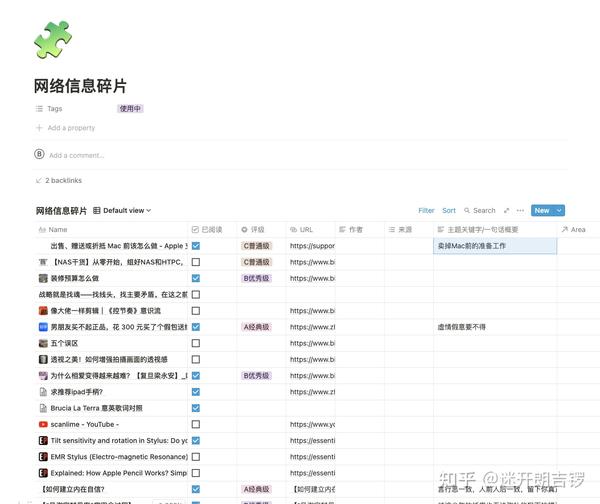Click the icon of the Tilt sensitivity row
The image size is (600, 504).
43,440
